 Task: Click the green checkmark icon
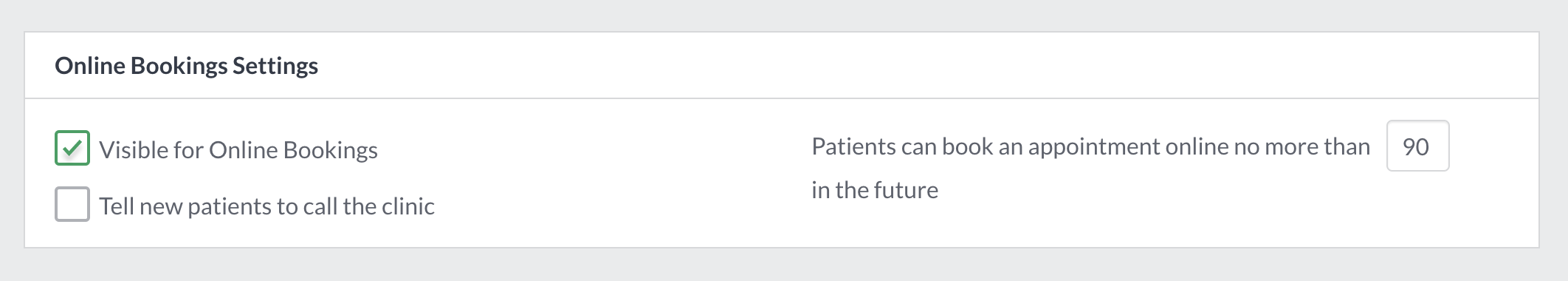[72, 148]
